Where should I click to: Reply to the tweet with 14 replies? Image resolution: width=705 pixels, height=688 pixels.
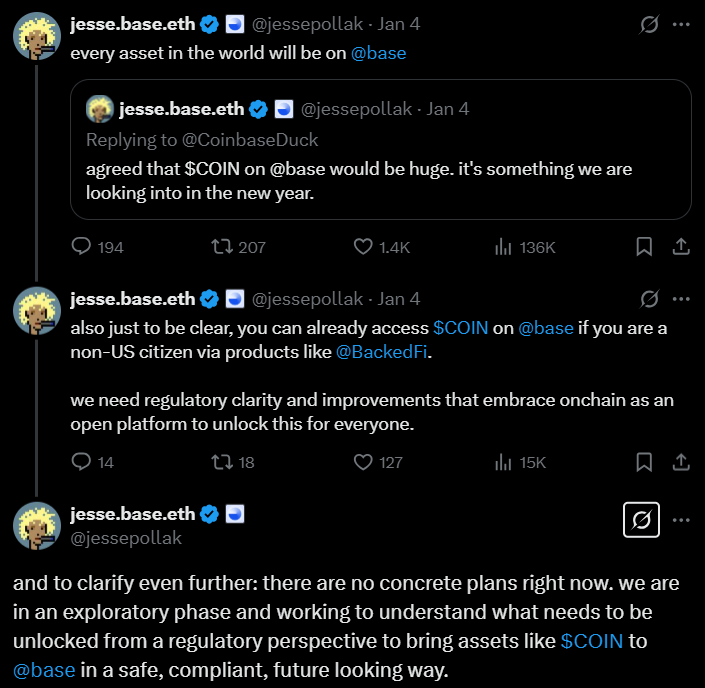82,461
